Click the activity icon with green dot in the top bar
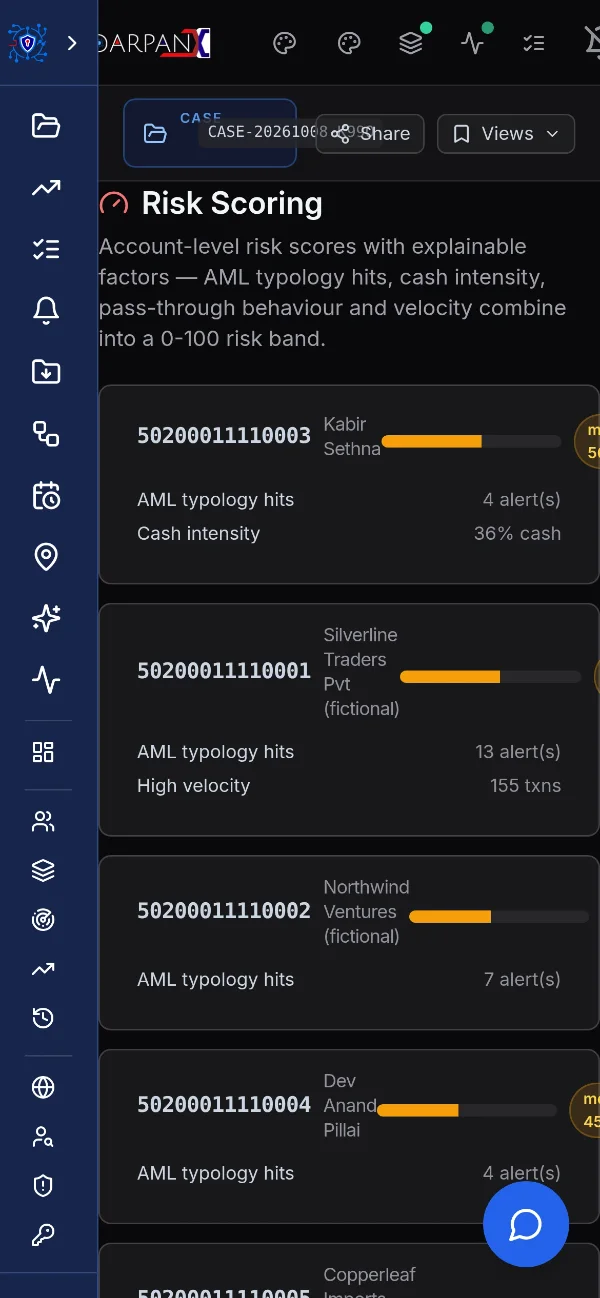 tap(472, 43)
